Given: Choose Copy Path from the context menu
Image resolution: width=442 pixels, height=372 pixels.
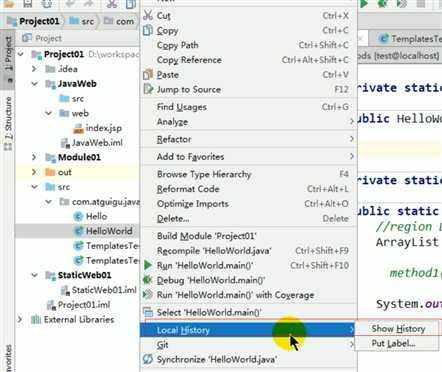Looking at the screenshot, I should click(x=249, y=45).
